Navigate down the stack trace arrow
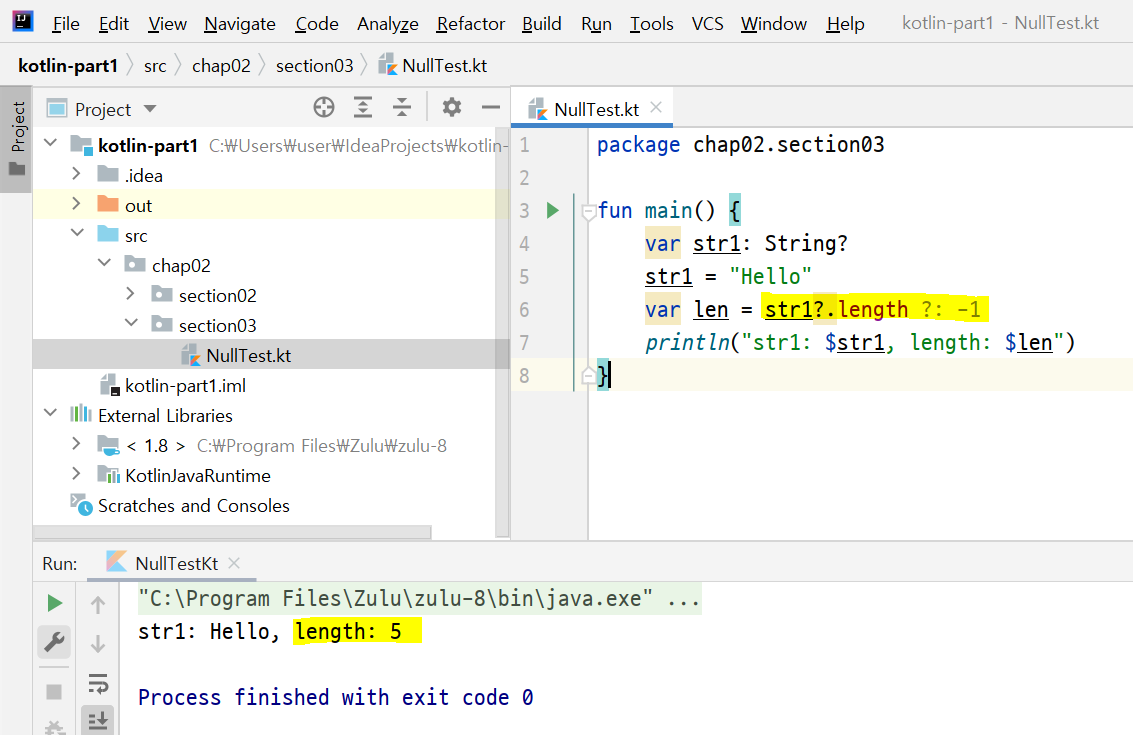1133x735 pixels. [x=98, y=643]
